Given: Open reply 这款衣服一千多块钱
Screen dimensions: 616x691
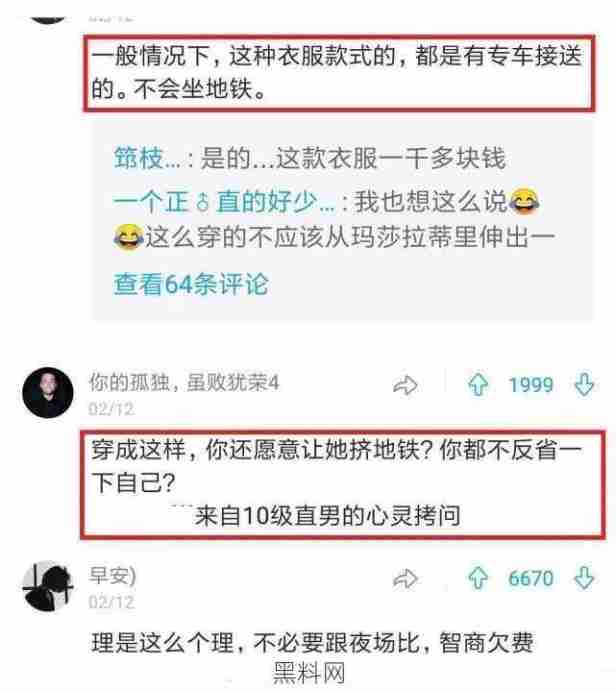Looking at the screenshot, I should [309, 158].
